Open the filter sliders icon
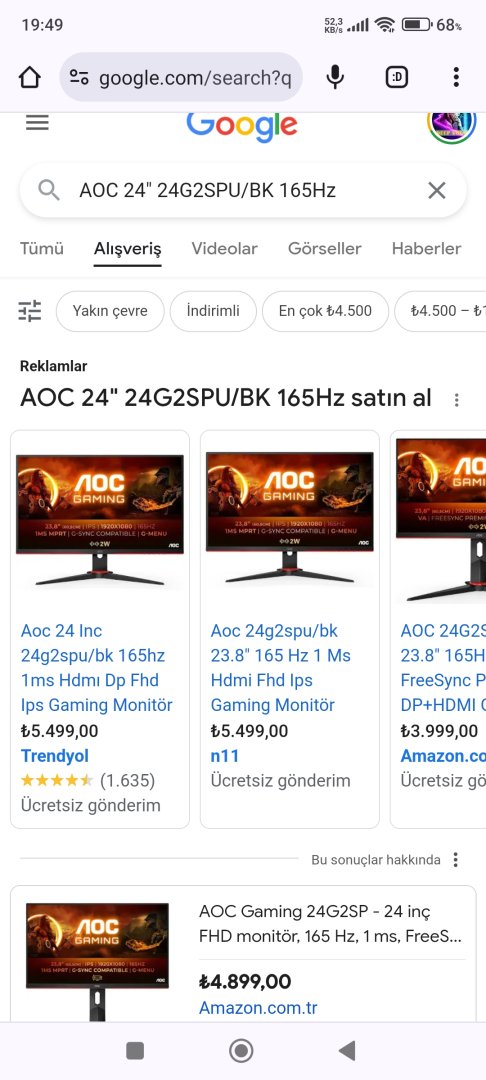This screenshot has height=1080, width=486. click(30, 311)
